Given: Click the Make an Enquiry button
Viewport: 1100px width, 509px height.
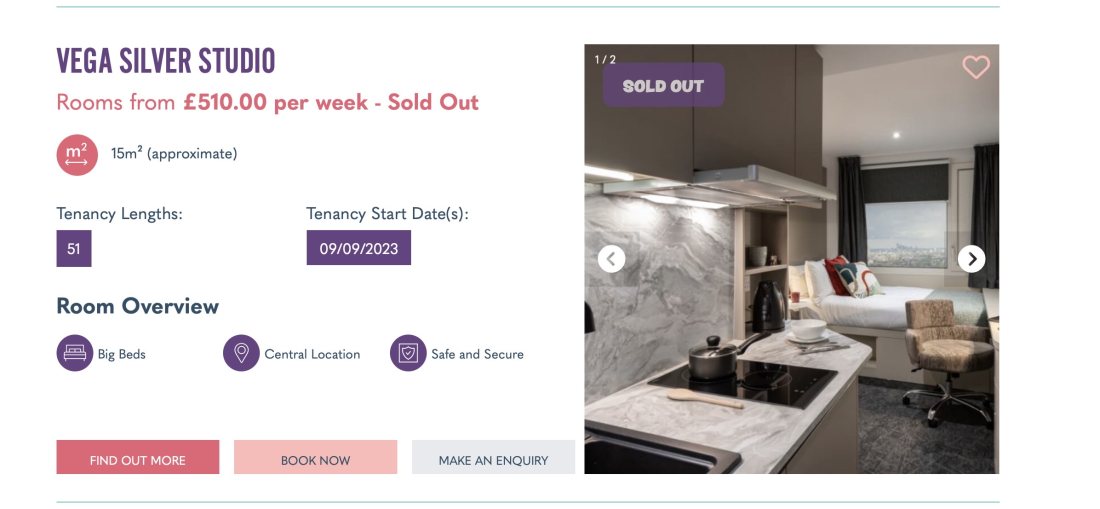Looking at the screenshot, I should click(493, 457).
